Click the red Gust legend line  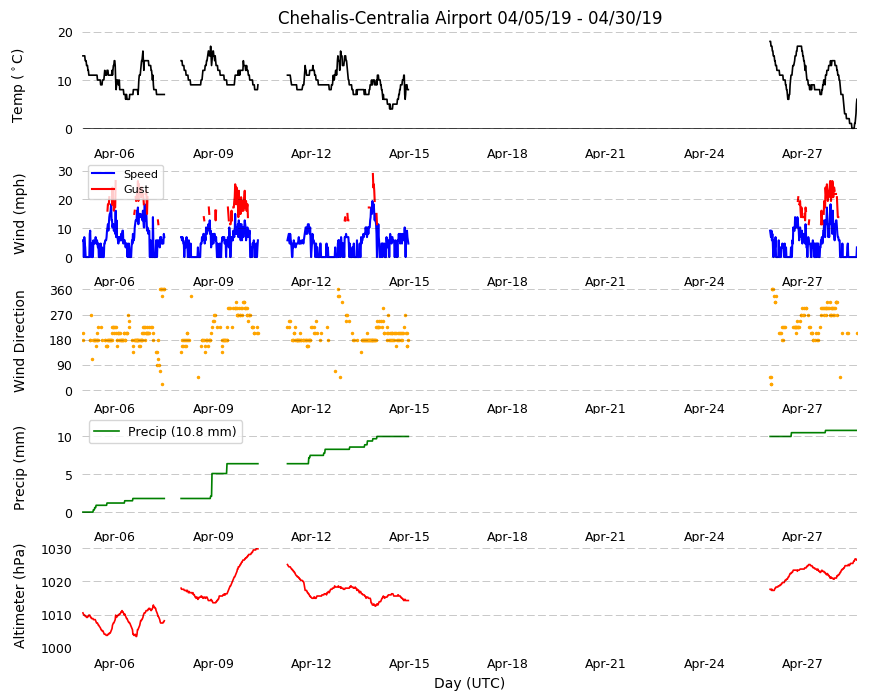point(103,189)
